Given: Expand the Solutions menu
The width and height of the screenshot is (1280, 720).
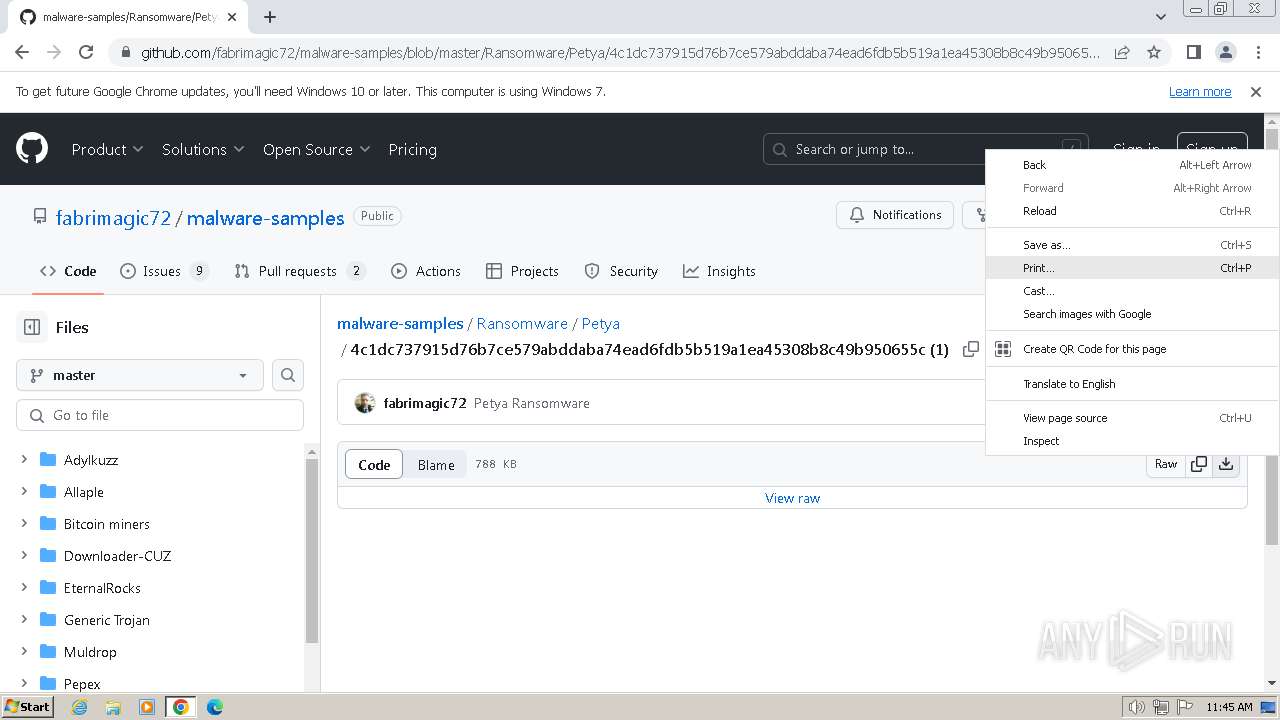Looking at the screenshot, I should [203, 149].
